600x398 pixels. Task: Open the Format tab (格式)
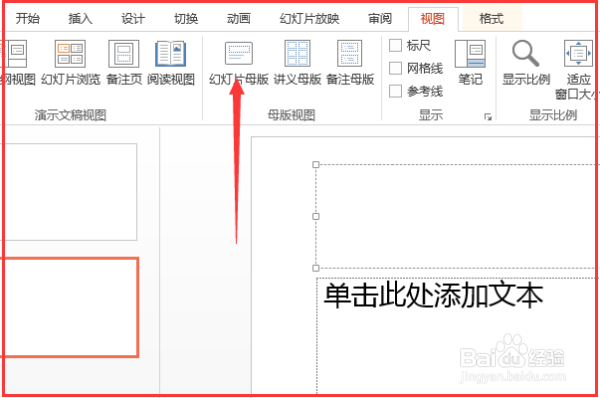pos(492,18)
